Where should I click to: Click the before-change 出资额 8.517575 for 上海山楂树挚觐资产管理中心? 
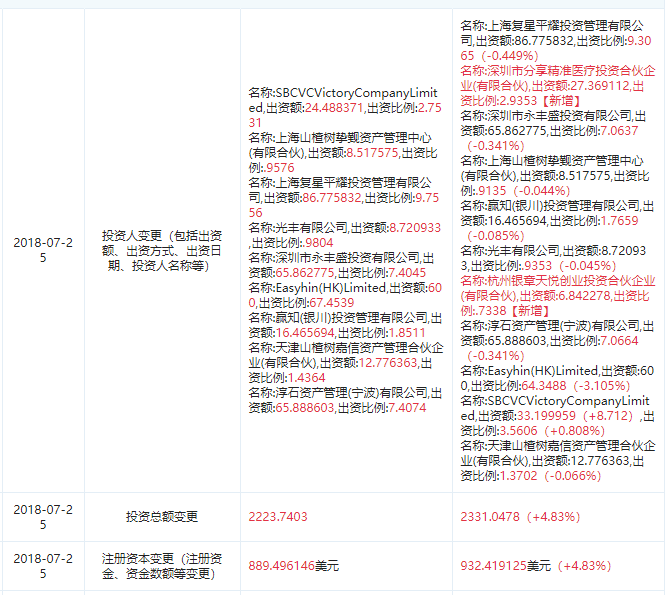click(x=372, y=153)
